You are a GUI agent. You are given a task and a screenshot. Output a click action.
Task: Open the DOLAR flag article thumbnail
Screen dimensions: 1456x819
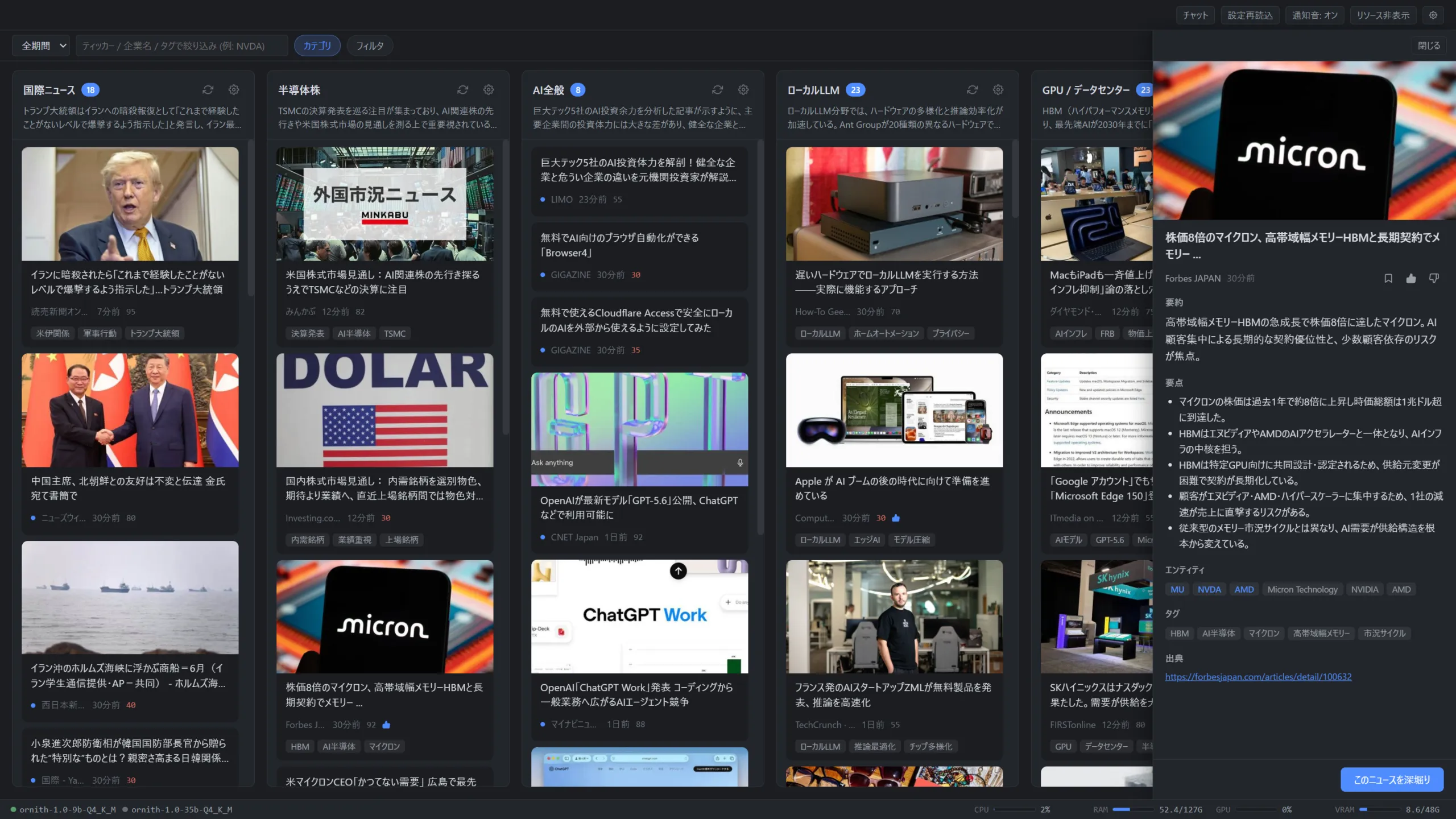[385, 410]
